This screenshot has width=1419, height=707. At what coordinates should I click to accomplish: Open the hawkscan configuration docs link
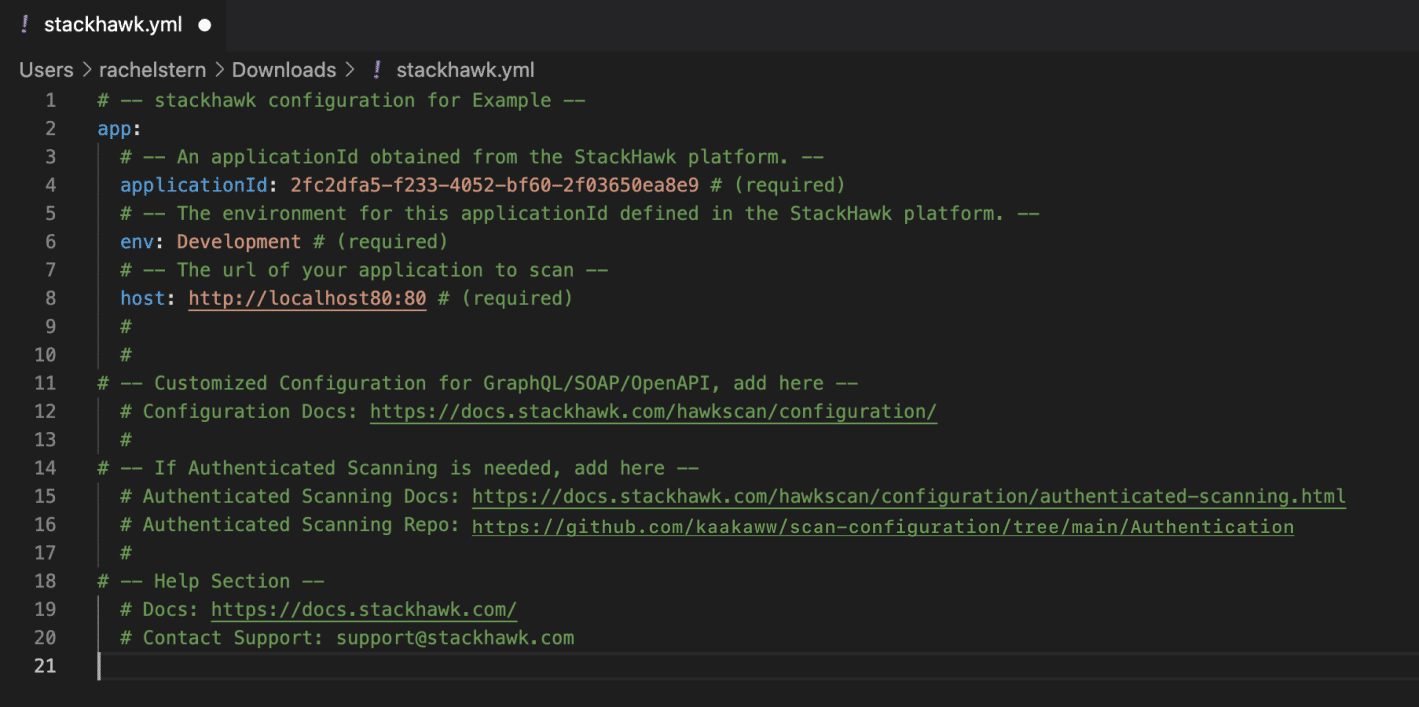point(653,411)
